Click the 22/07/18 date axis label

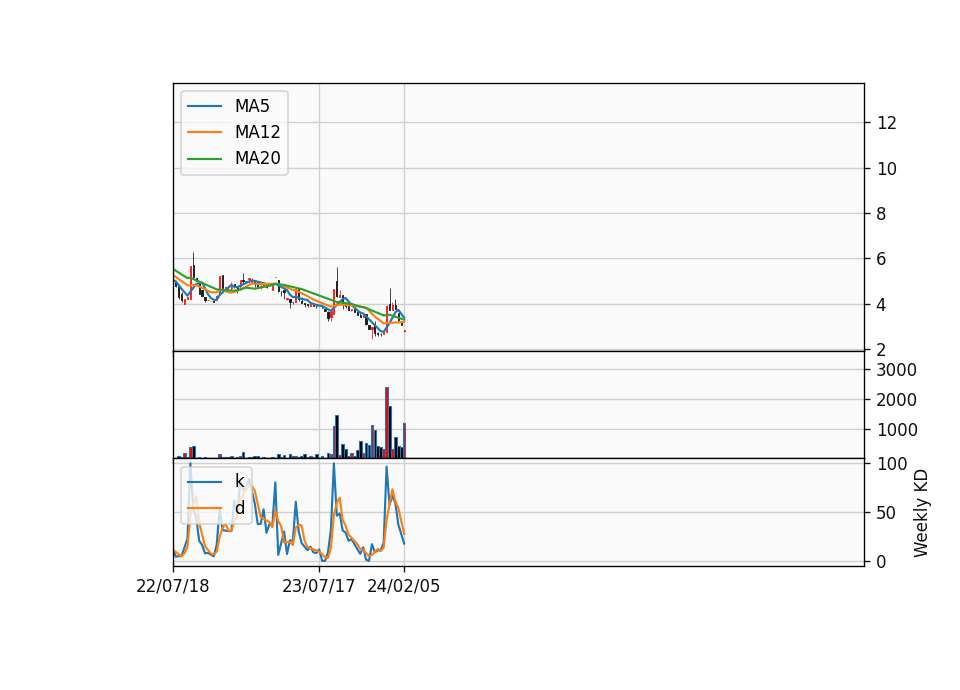(x=173, y=587)
